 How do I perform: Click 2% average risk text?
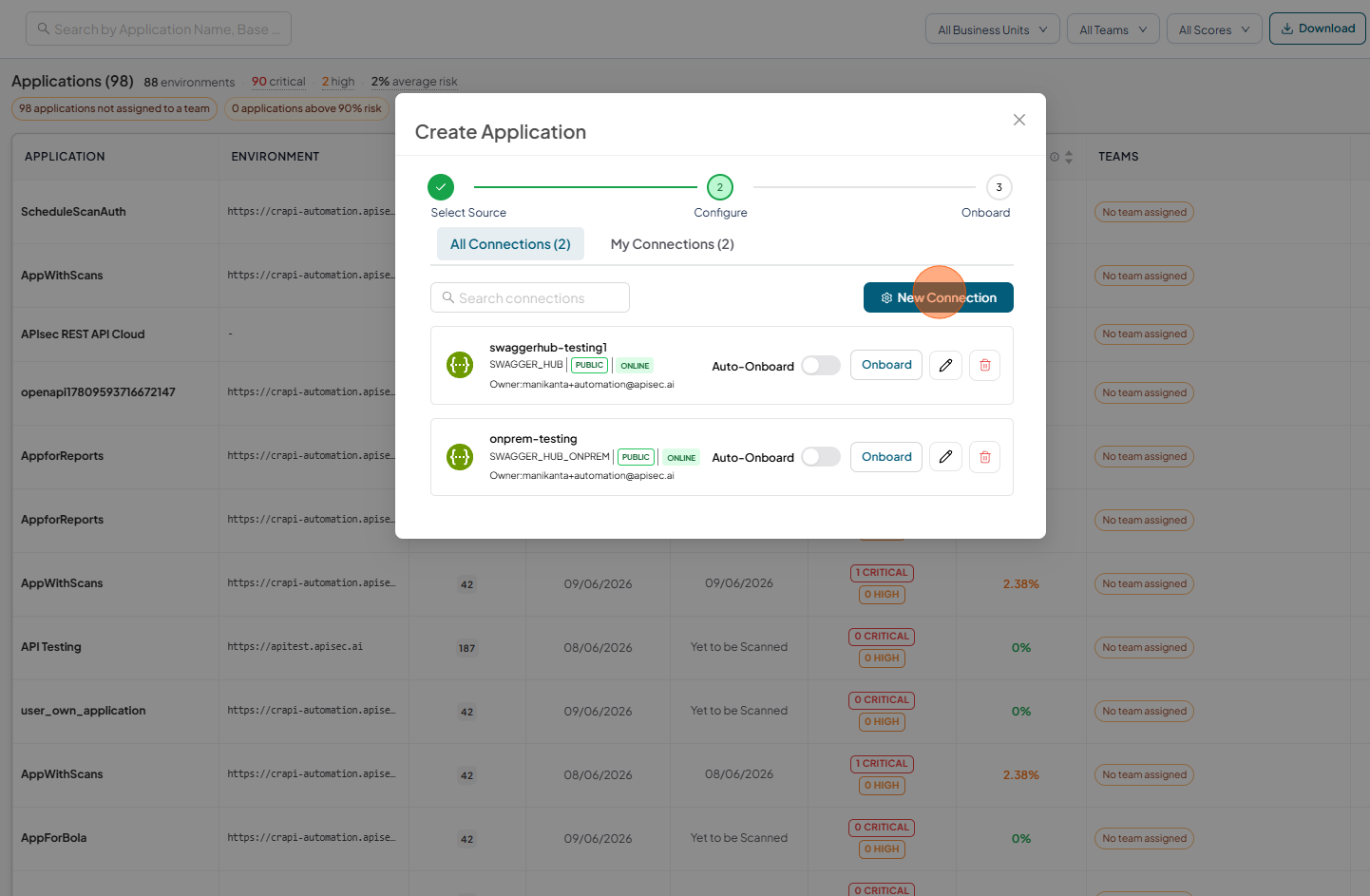(414, 82)
